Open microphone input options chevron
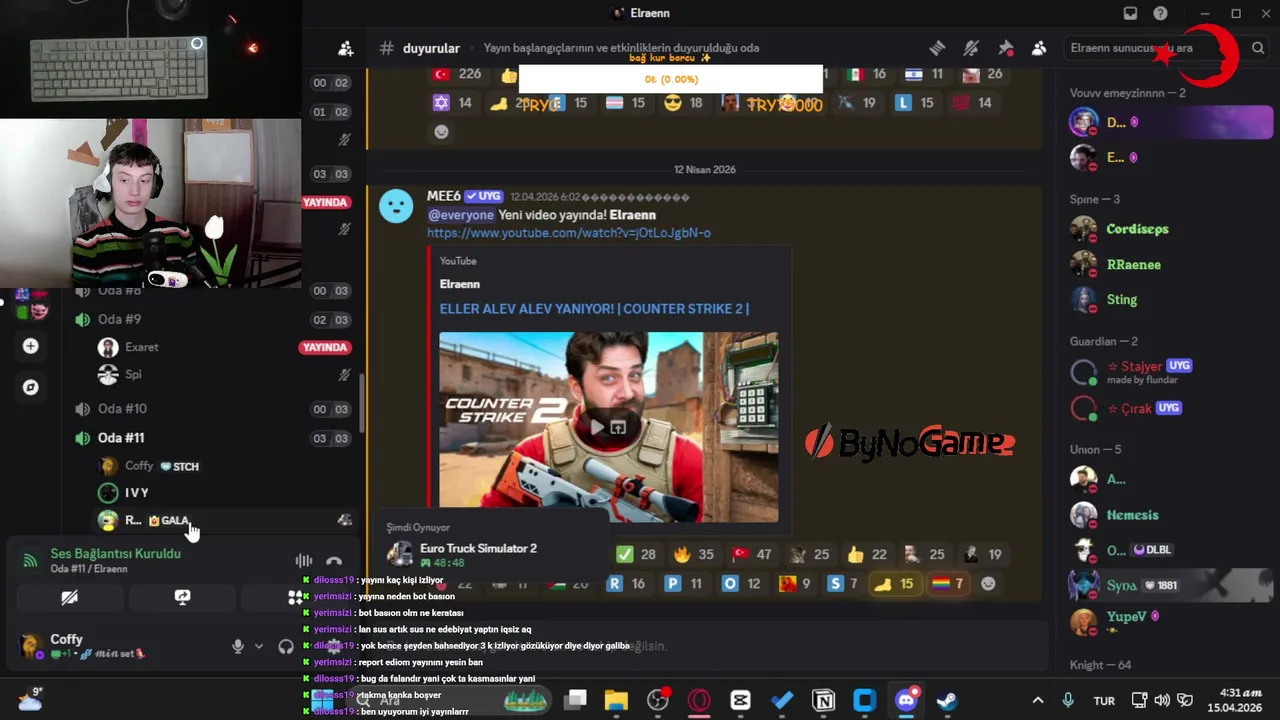Screen dimensions: 1280x720 click(259, 646)
